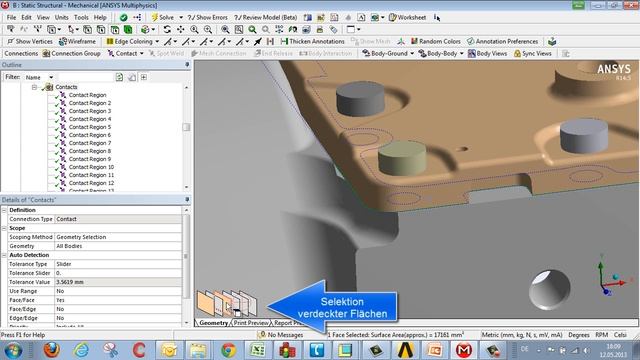Open the Worksheet view
Screen dimensions: 640x360
click(x=407, y=18)
